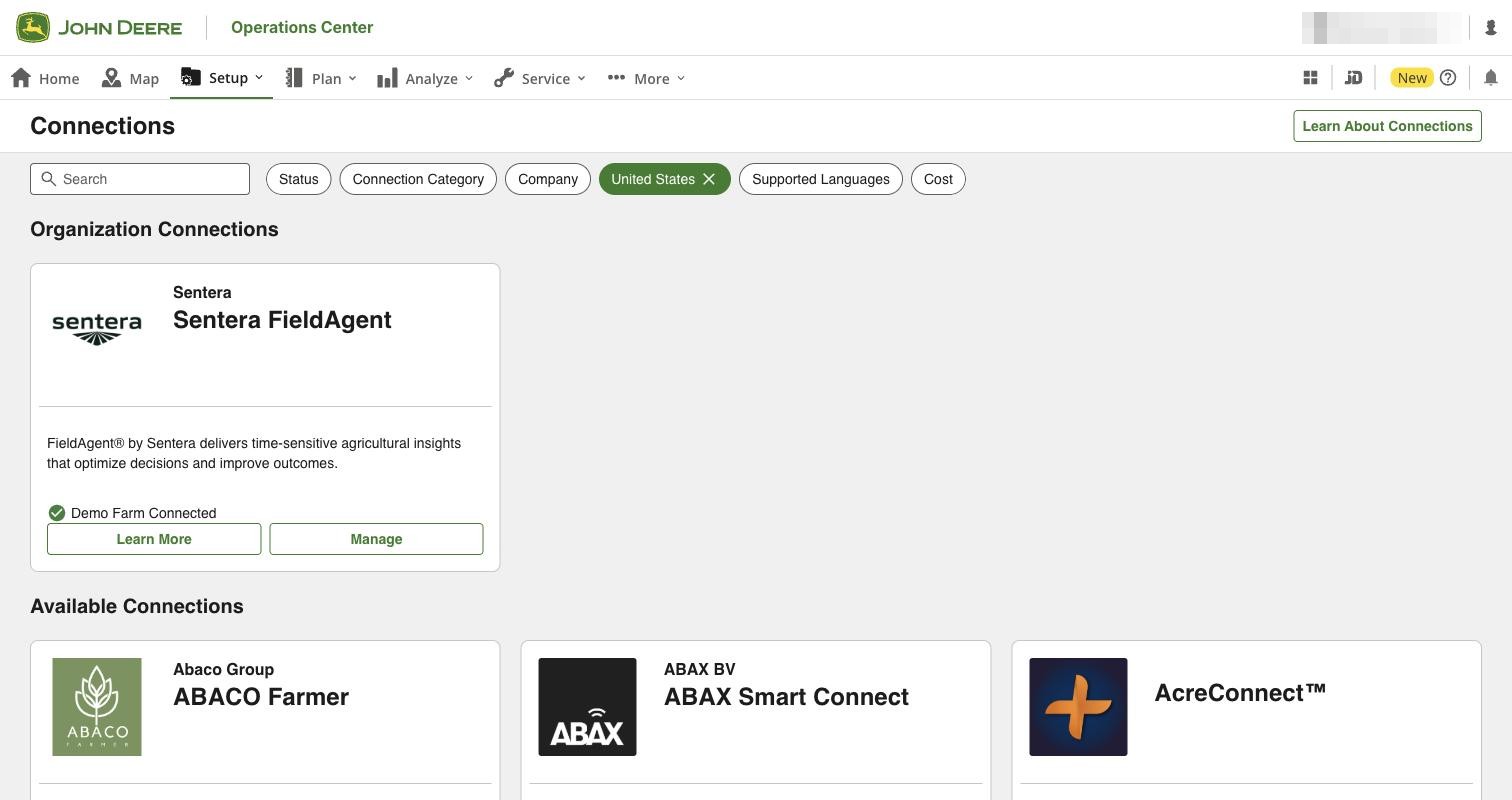Image resolution: width=1512 pixels, height=800 pixels.
Task: Open the Map page
Action: click(x=130, y=78)
